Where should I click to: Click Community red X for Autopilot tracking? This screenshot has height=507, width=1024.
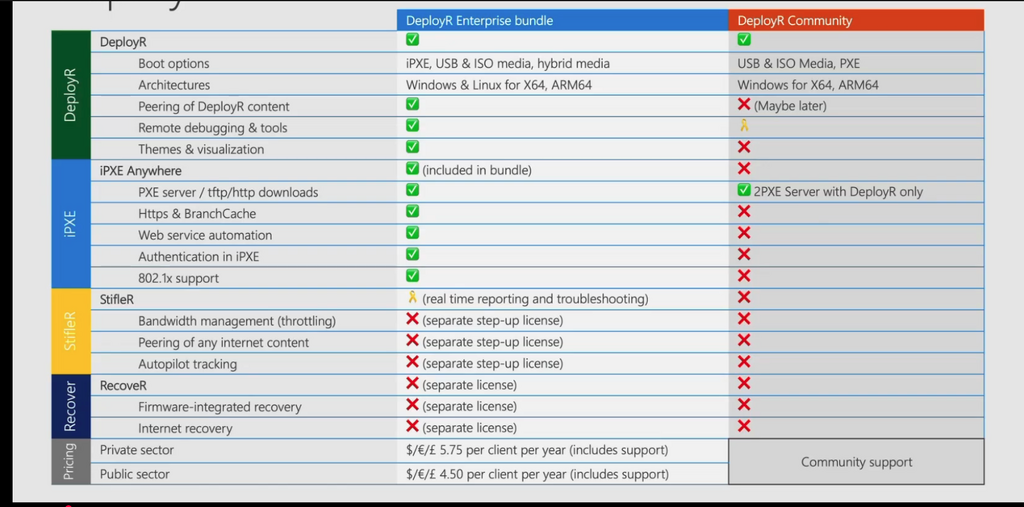(744, 362)
